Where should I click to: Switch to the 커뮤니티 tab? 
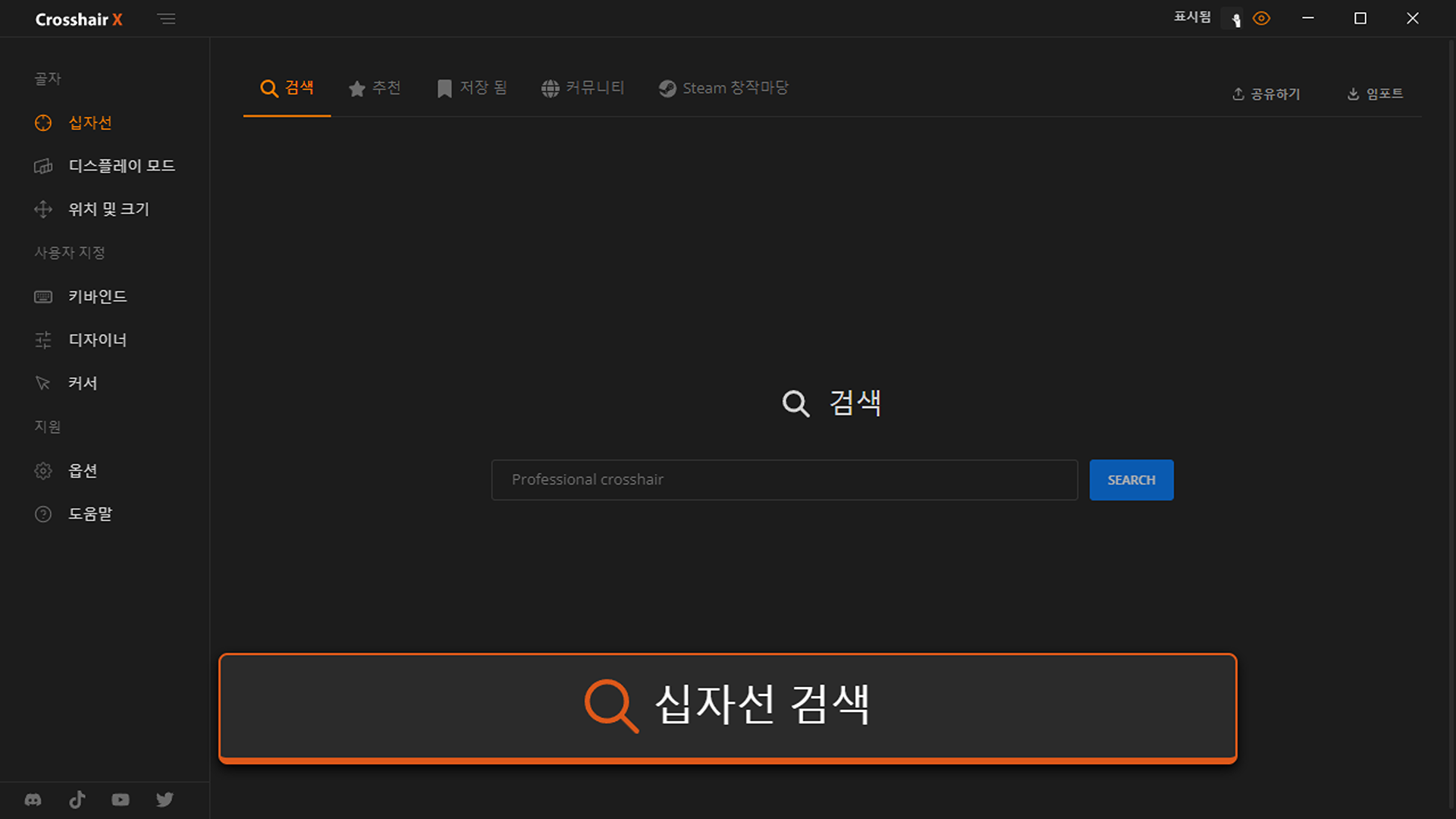[x=582, y=88]
